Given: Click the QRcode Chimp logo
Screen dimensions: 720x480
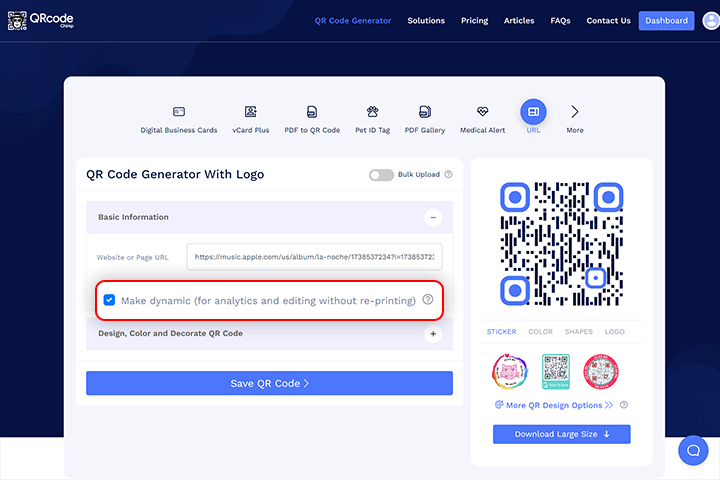Looking at the screenshot, I should point(41,20).
